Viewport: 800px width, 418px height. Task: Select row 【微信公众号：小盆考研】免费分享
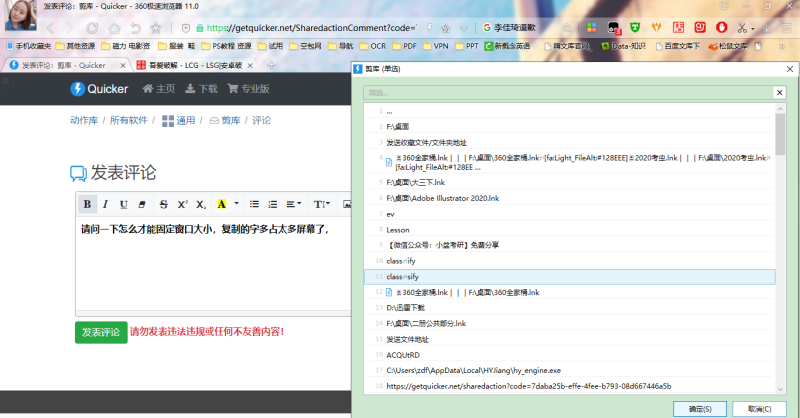[569, 245]
